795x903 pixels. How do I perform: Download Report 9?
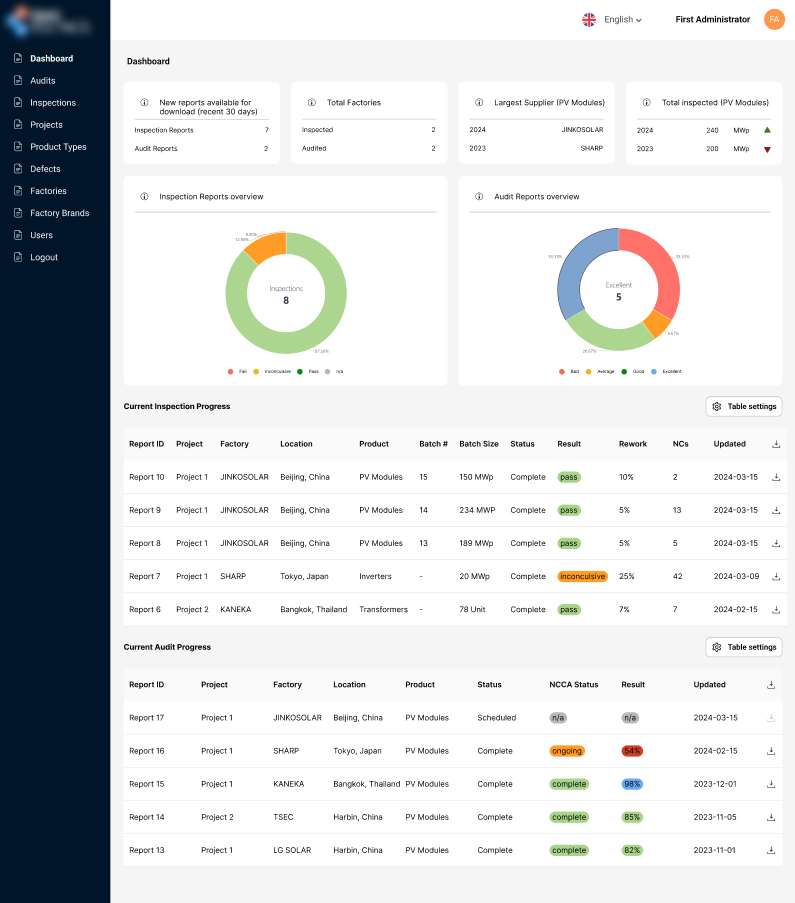[x=776, y=510]
